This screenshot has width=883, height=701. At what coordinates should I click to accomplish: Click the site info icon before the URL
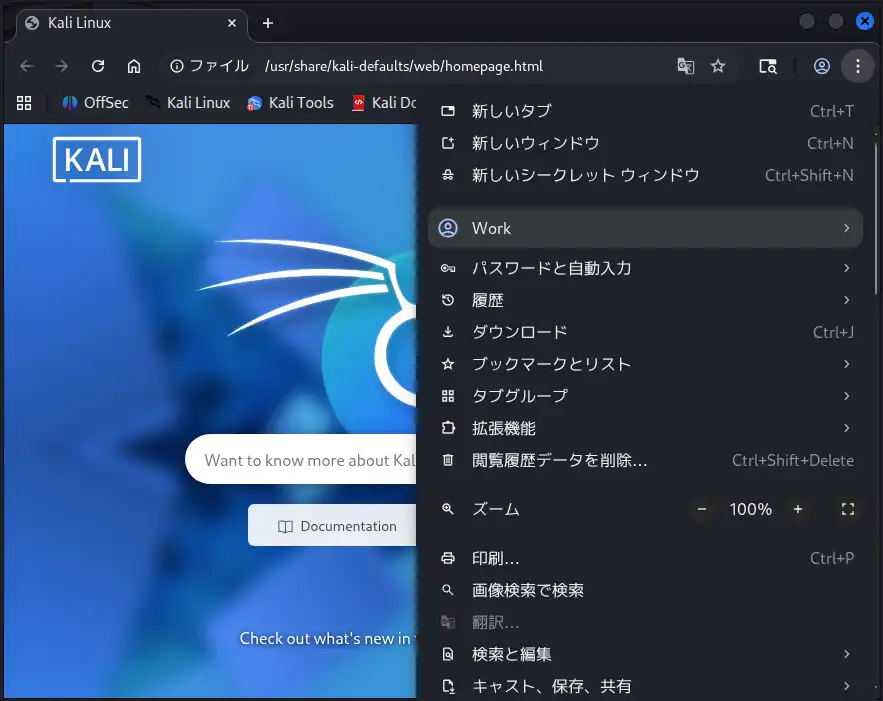[x=178, y=66]
